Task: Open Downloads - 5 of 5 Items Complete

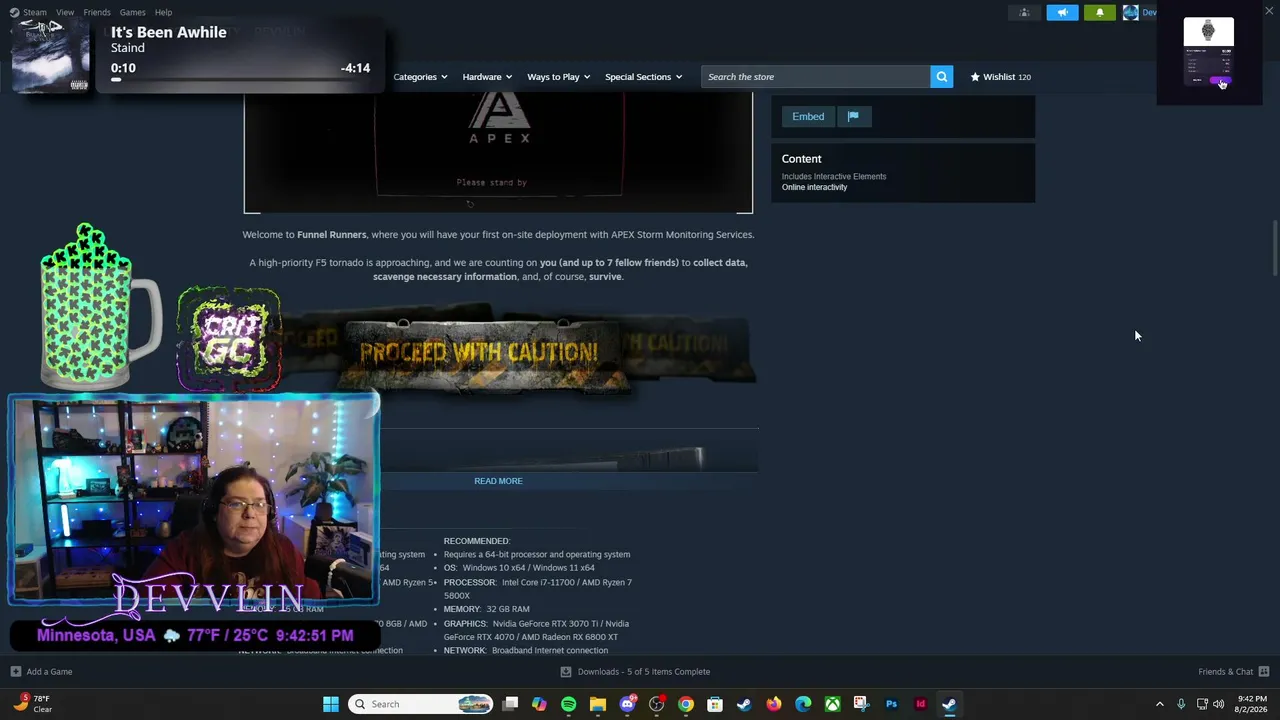Action: [x=643, y=672]
